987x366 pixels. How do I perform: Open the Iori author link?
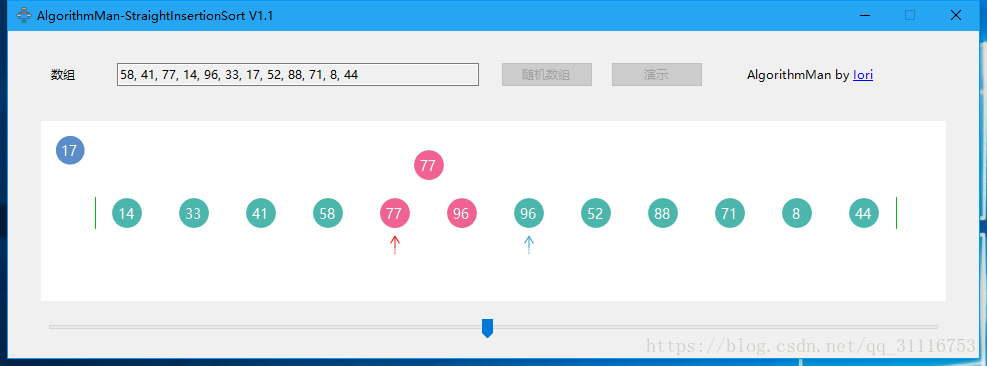[862, 75]
